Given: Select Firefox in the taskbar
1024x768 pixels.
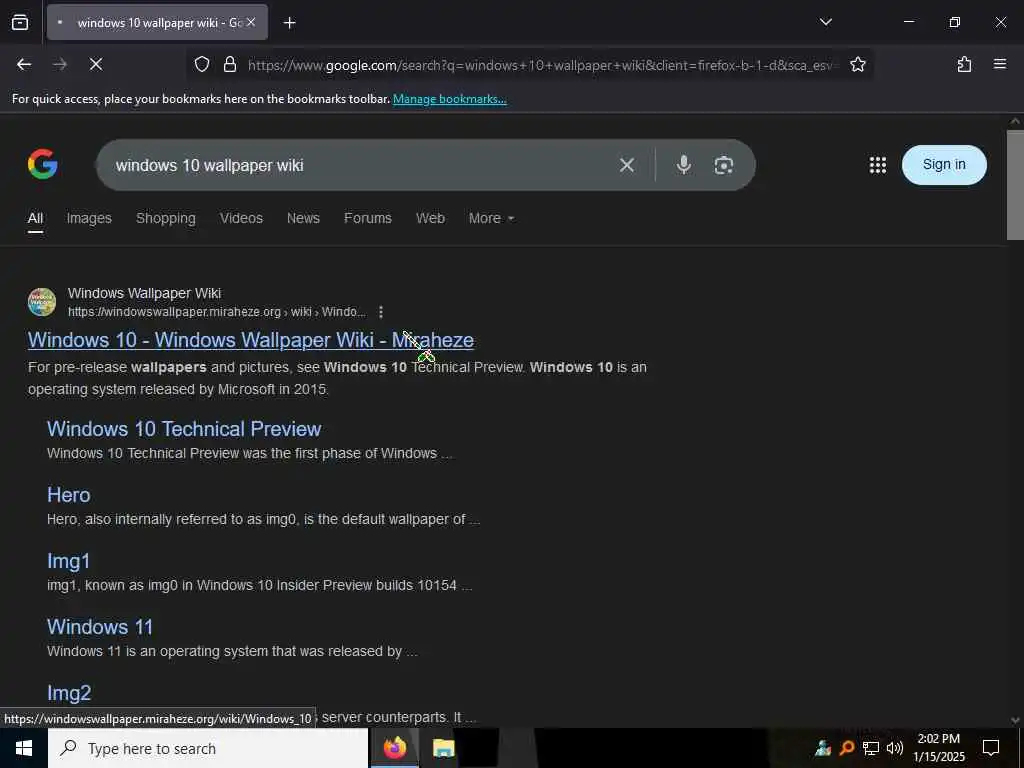Looking at the screenshot, I should 394,748.
